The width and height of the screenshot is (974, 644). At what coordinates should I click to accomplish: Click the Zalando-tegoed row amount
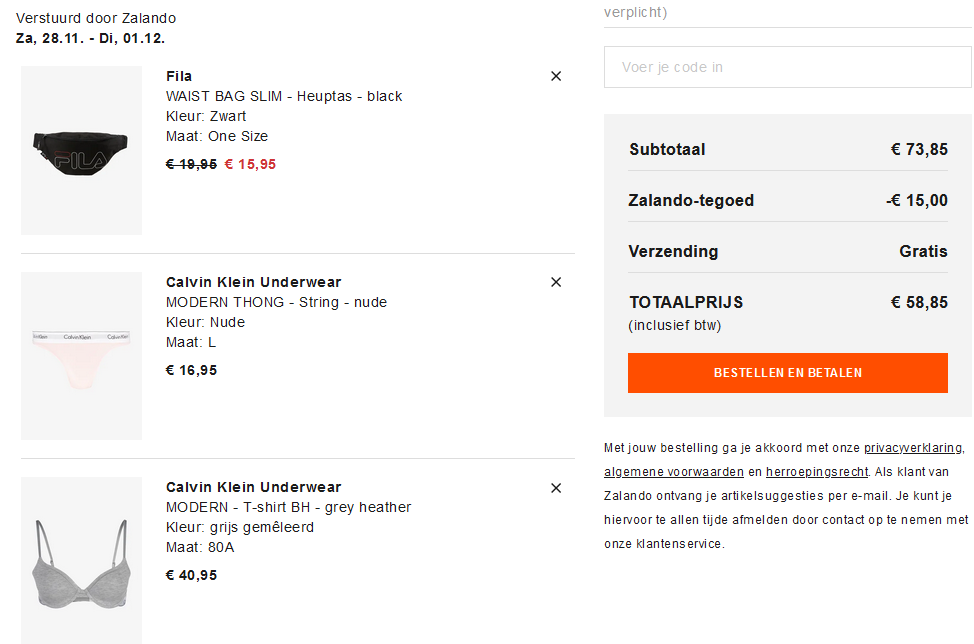tap(917, 201)
